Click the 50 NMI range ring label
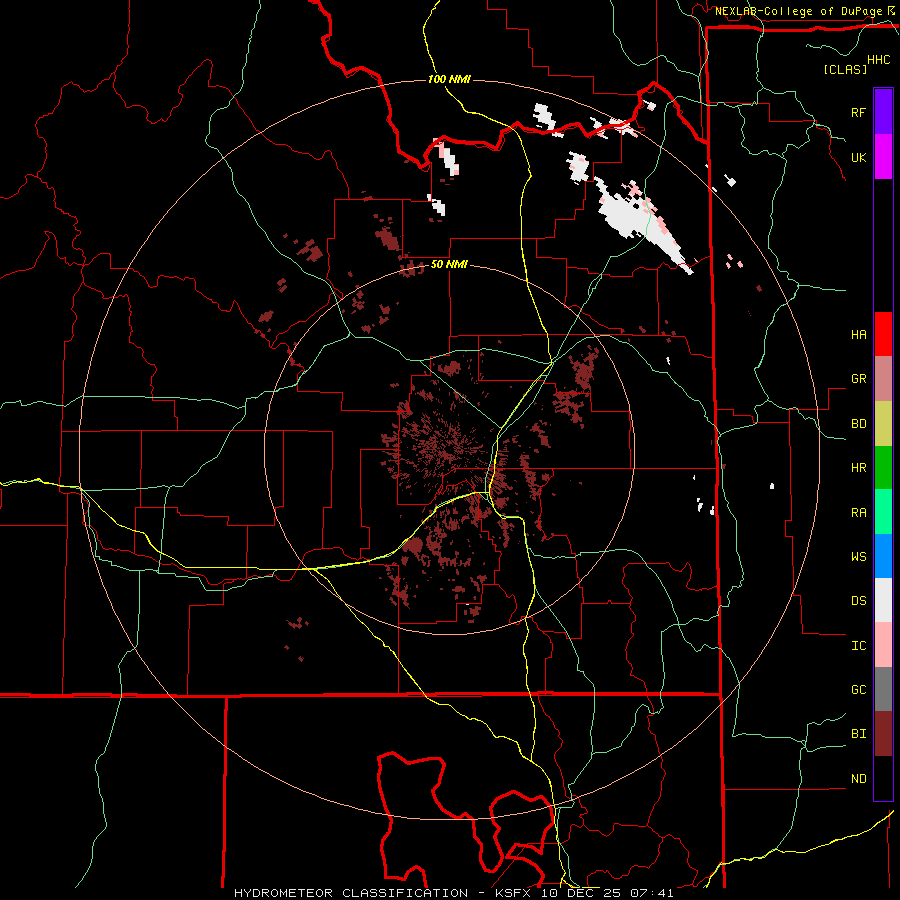 (449, 265)
